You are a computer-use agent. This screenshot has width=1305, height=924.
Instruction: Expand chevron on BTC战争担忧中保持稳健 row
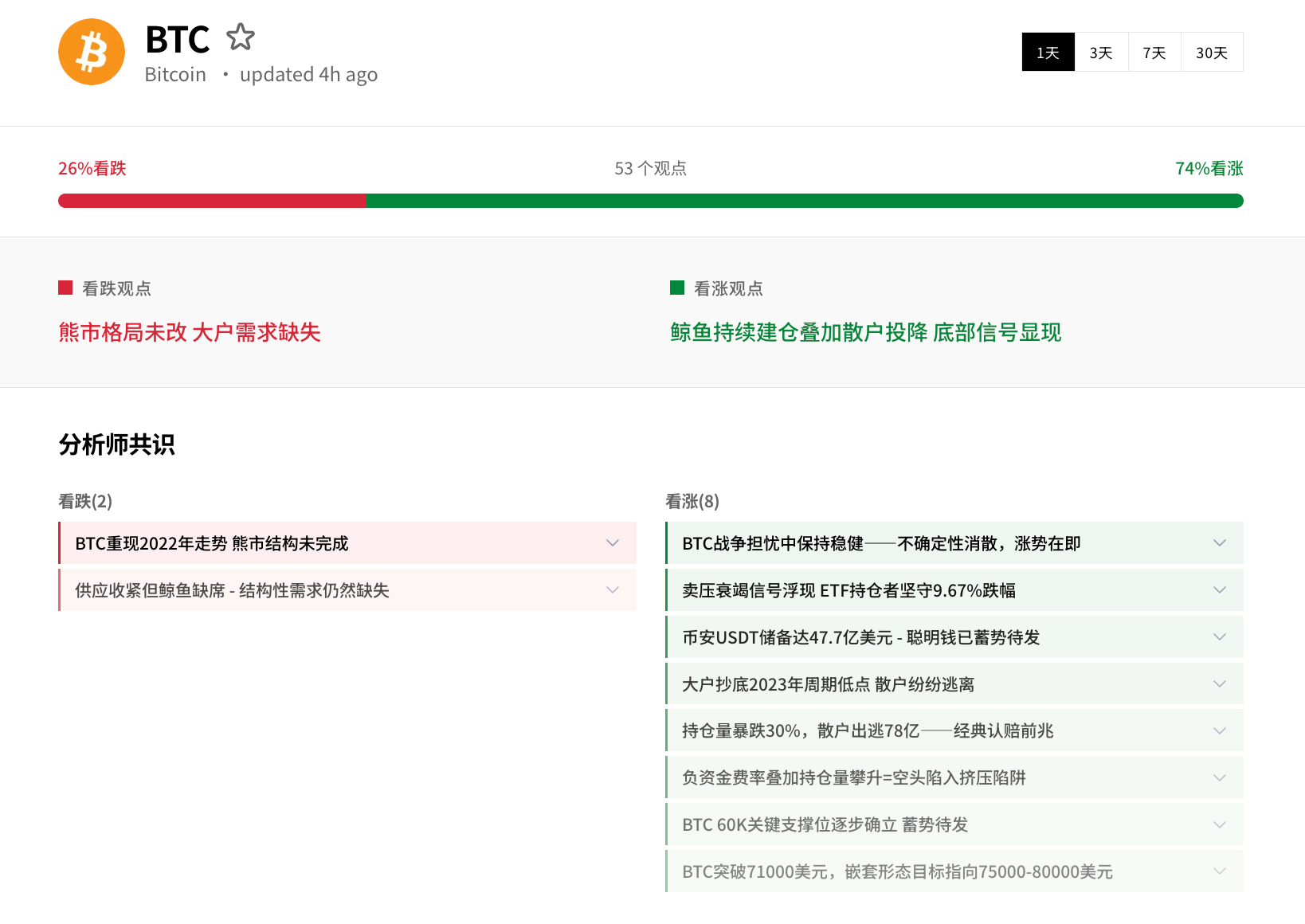(1219, 543)
